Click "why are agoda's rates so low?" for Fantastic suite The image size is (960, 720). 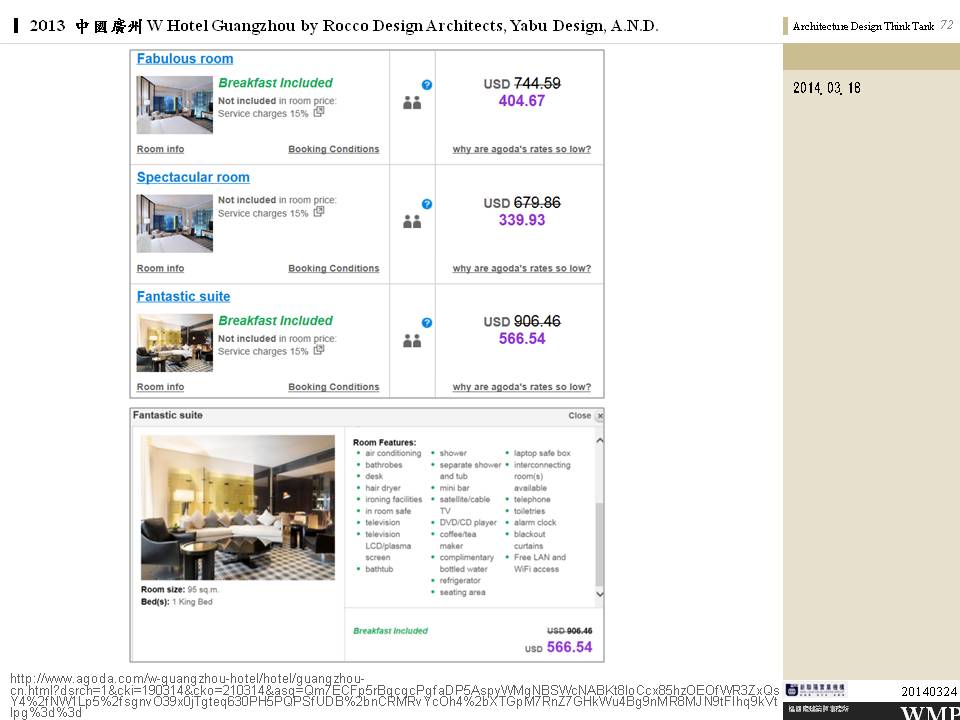521,387
